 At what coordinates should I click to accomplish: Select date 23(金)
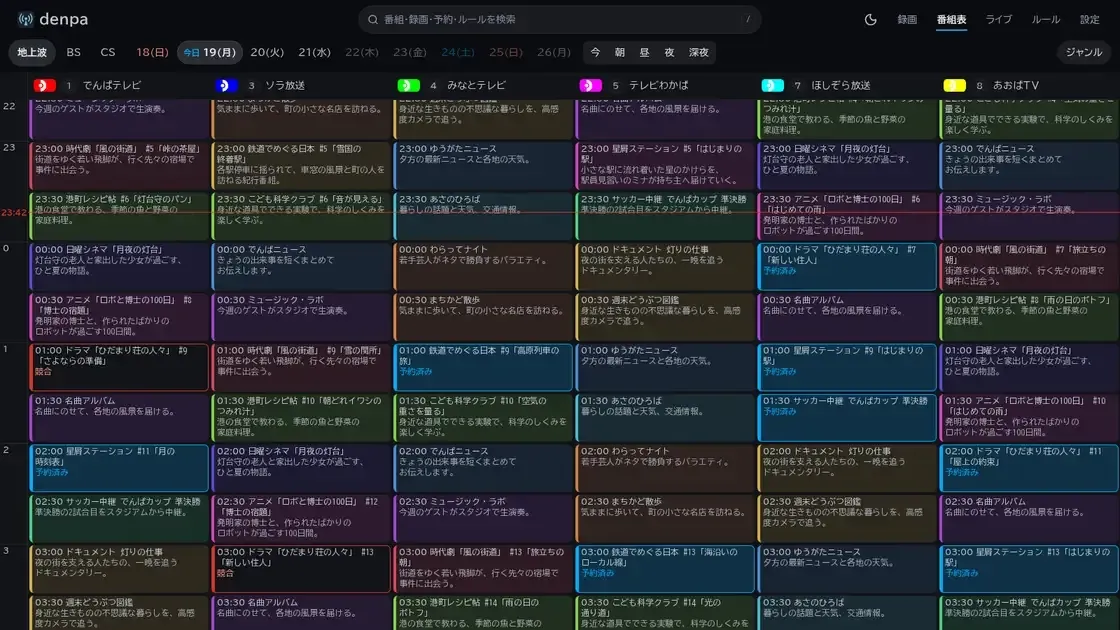[410, 52]
